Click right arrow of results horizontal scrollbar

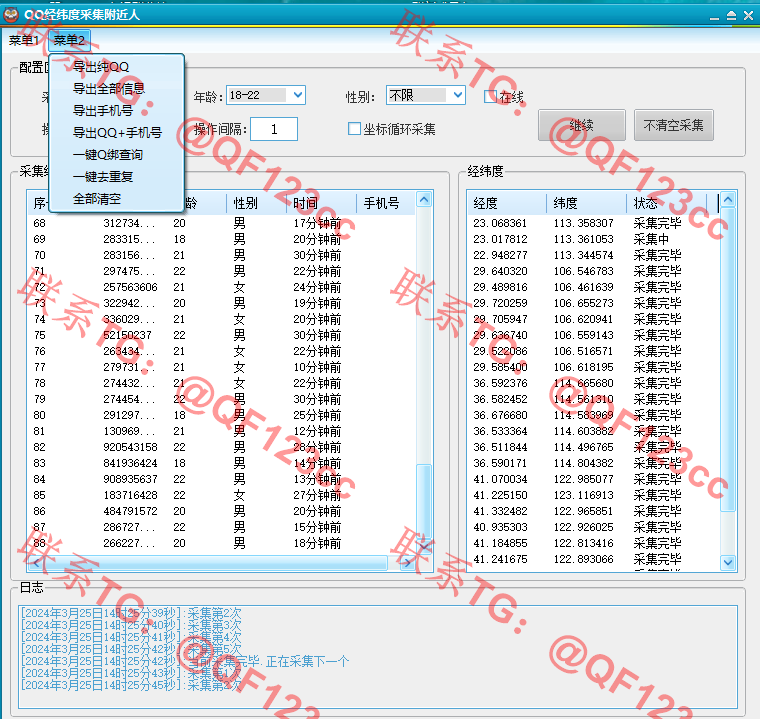pyautogui.click(x=408, y=563)
